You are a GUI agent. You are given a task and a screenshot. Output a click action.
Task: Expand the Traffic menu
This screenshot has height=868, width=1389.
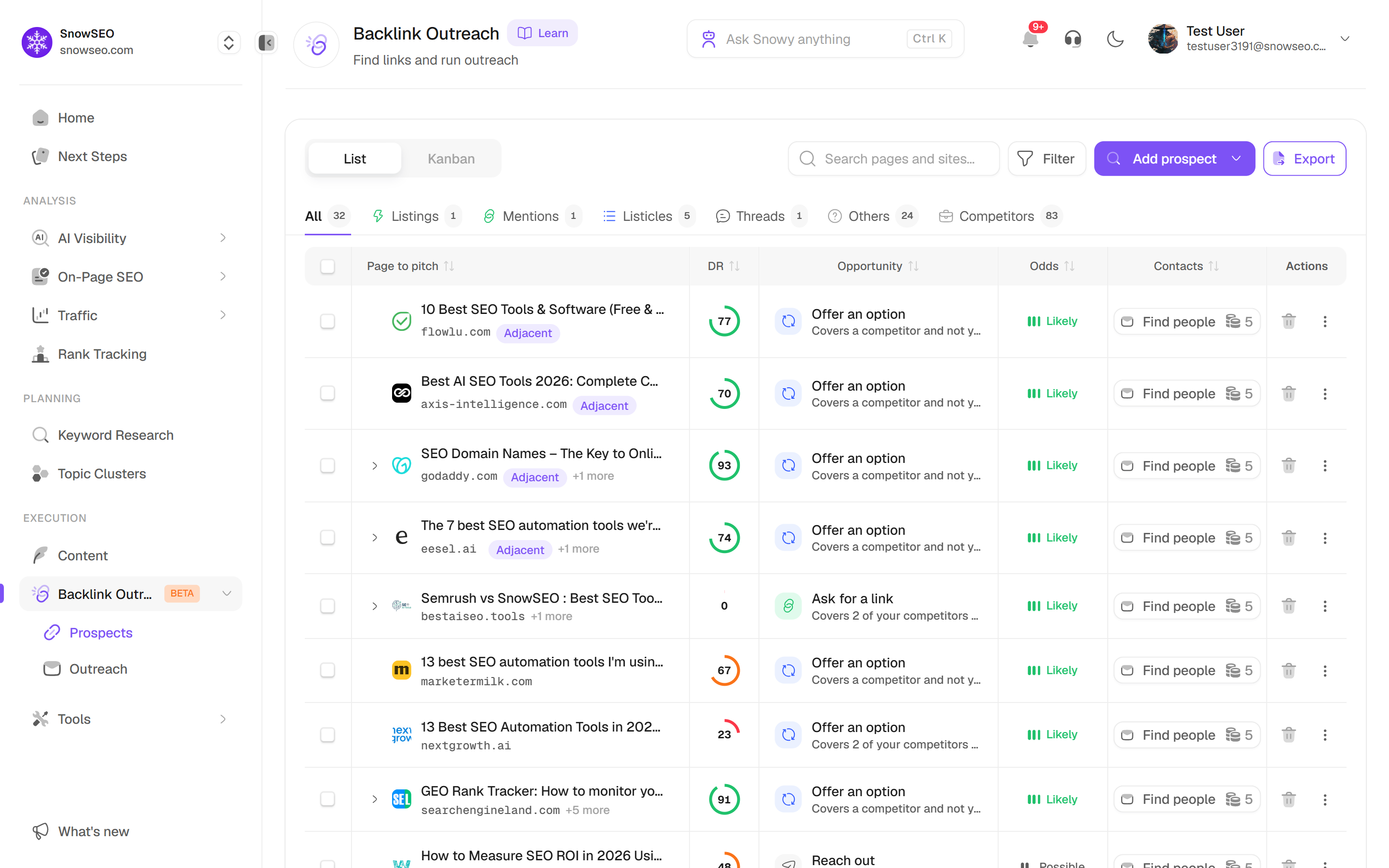click(223, 315)
